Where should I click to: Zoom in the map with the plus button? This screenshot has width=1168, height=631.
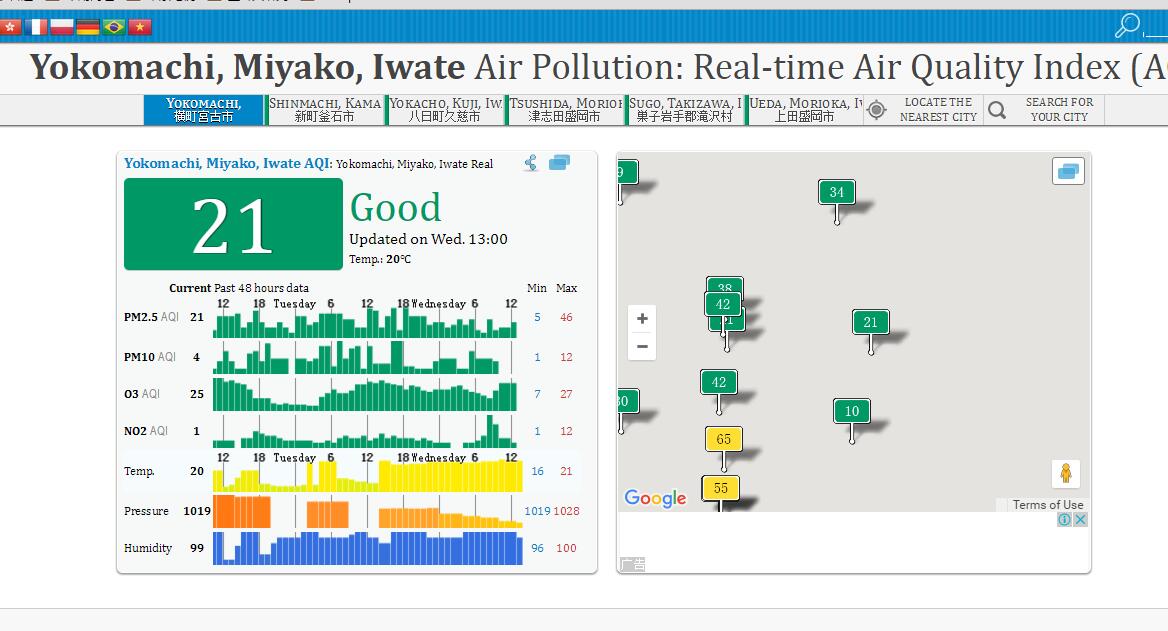coord(642,319)
